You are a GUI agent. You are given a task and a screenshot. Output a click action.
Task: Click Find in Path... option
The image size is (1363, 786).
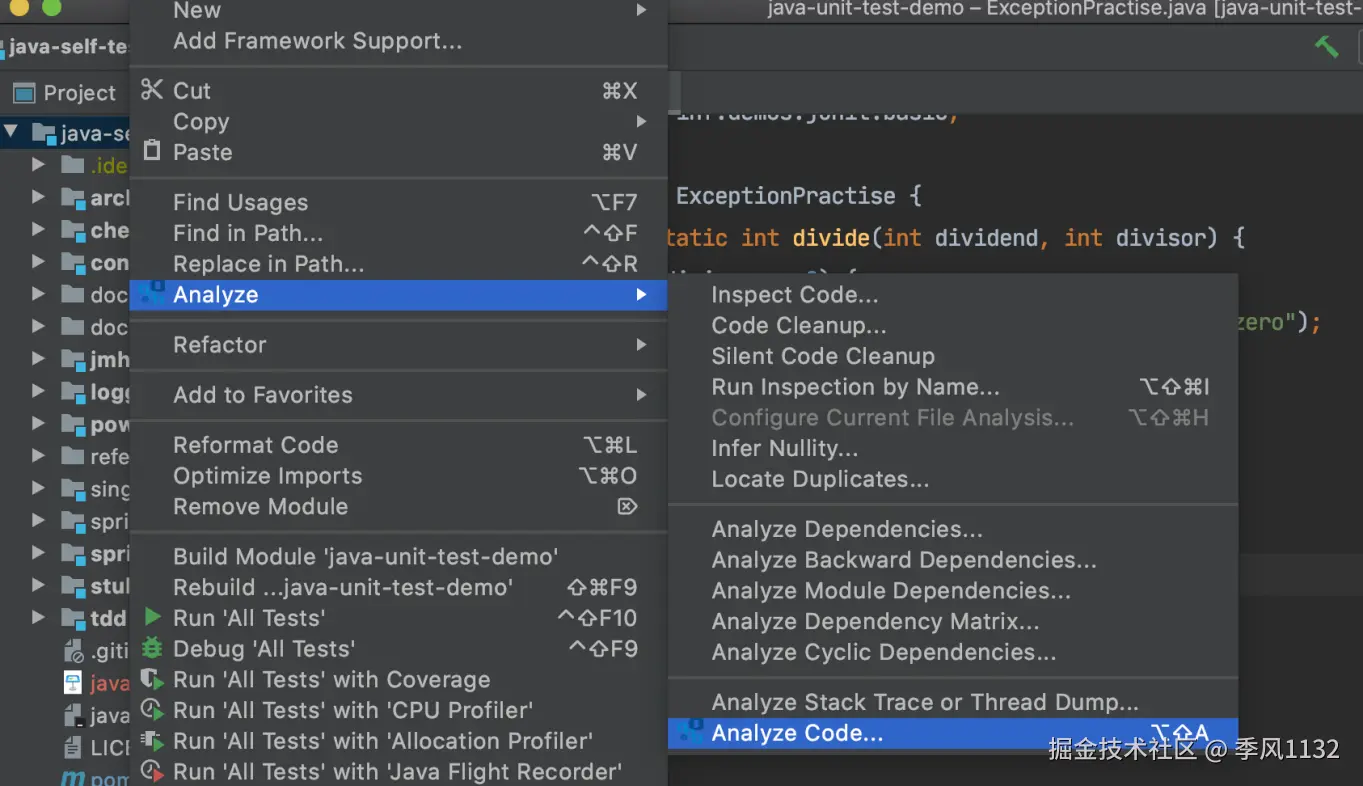(247, 233)
